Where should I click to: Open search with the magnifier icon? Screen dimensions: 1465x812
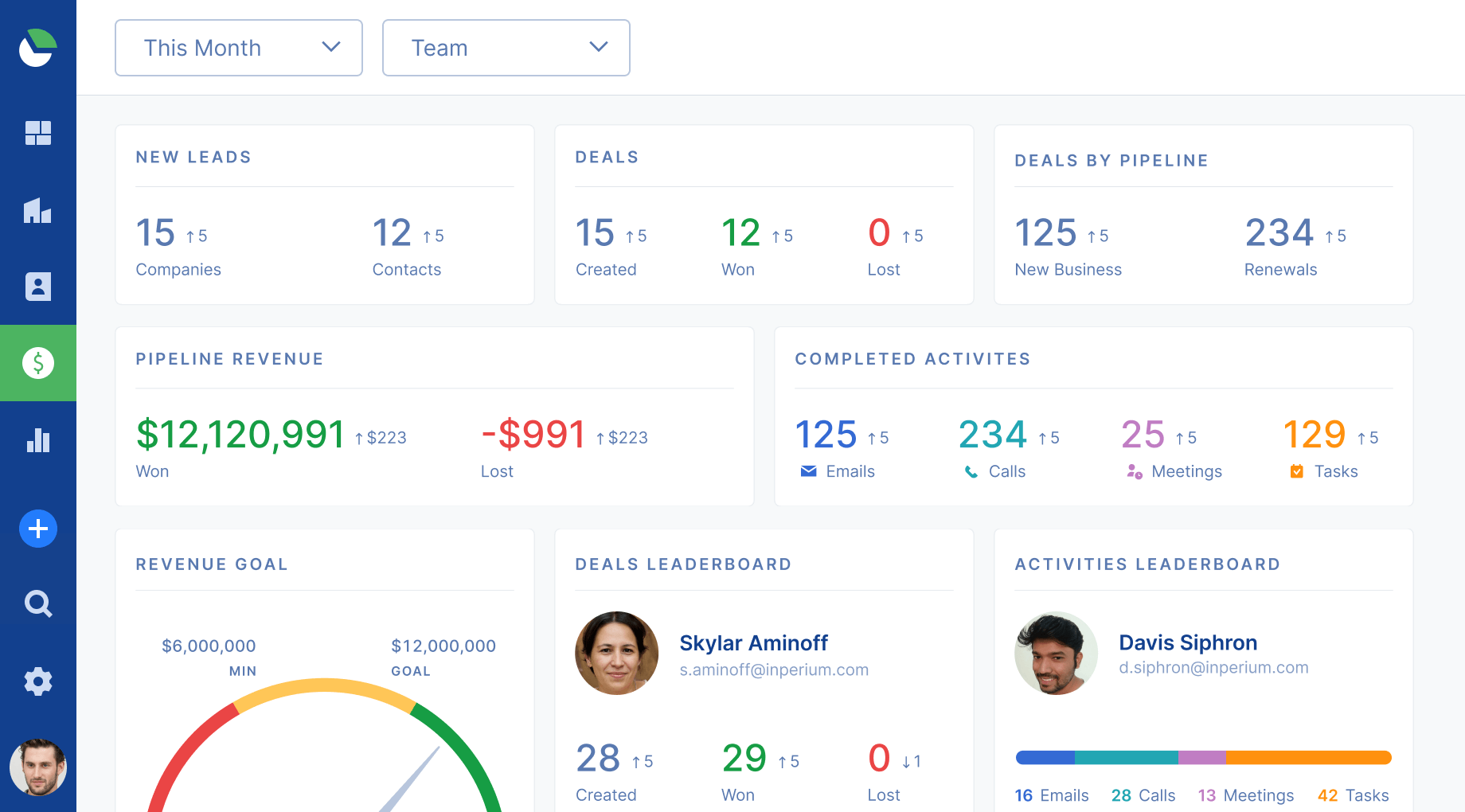tap(37, 604)
